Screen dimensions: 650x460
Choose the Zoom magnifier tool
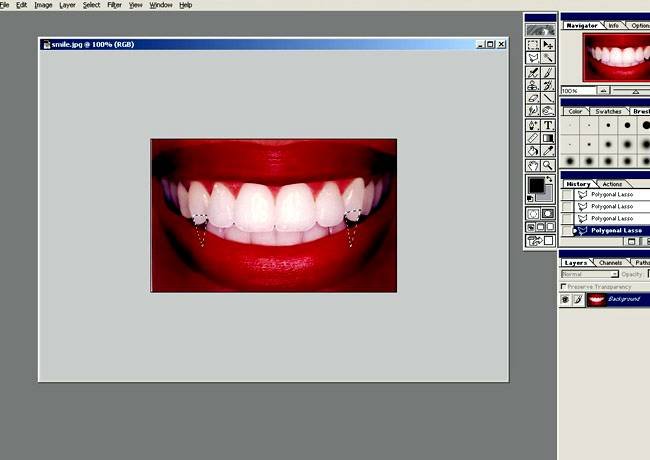point(548,164)
